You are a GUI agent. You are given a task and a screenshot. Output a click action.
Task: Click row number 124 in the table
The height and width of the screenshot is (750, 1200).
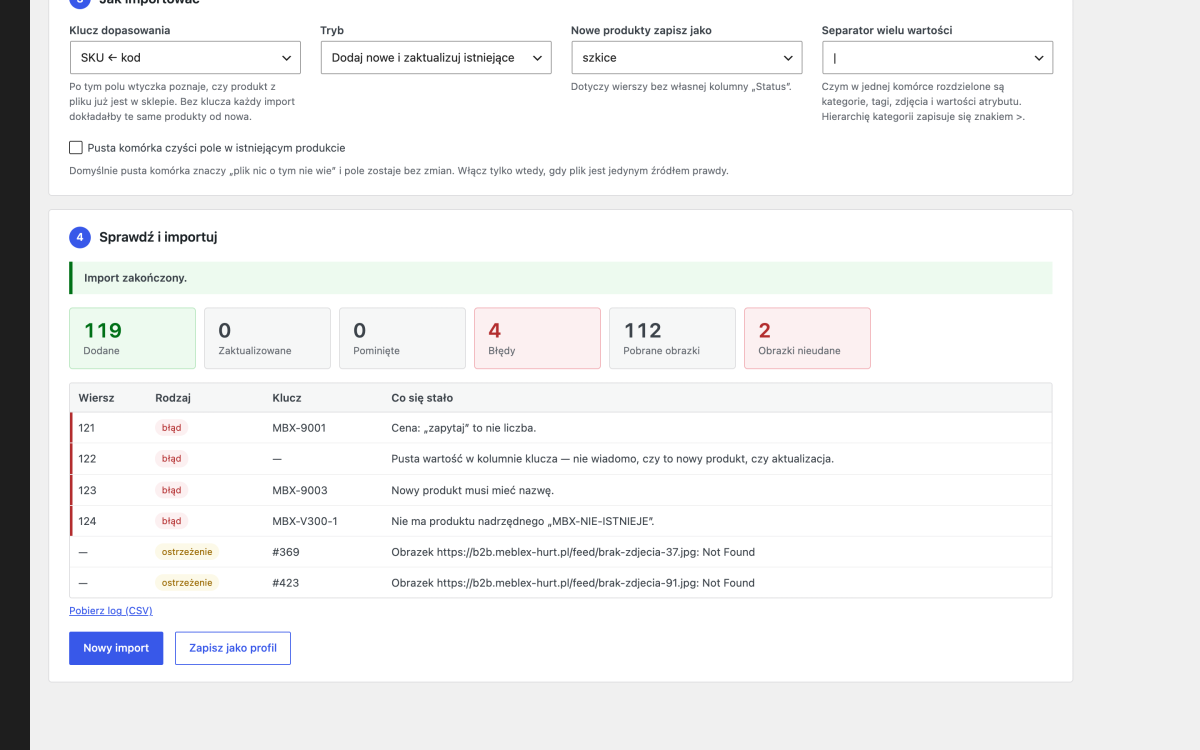coord(88,521)
